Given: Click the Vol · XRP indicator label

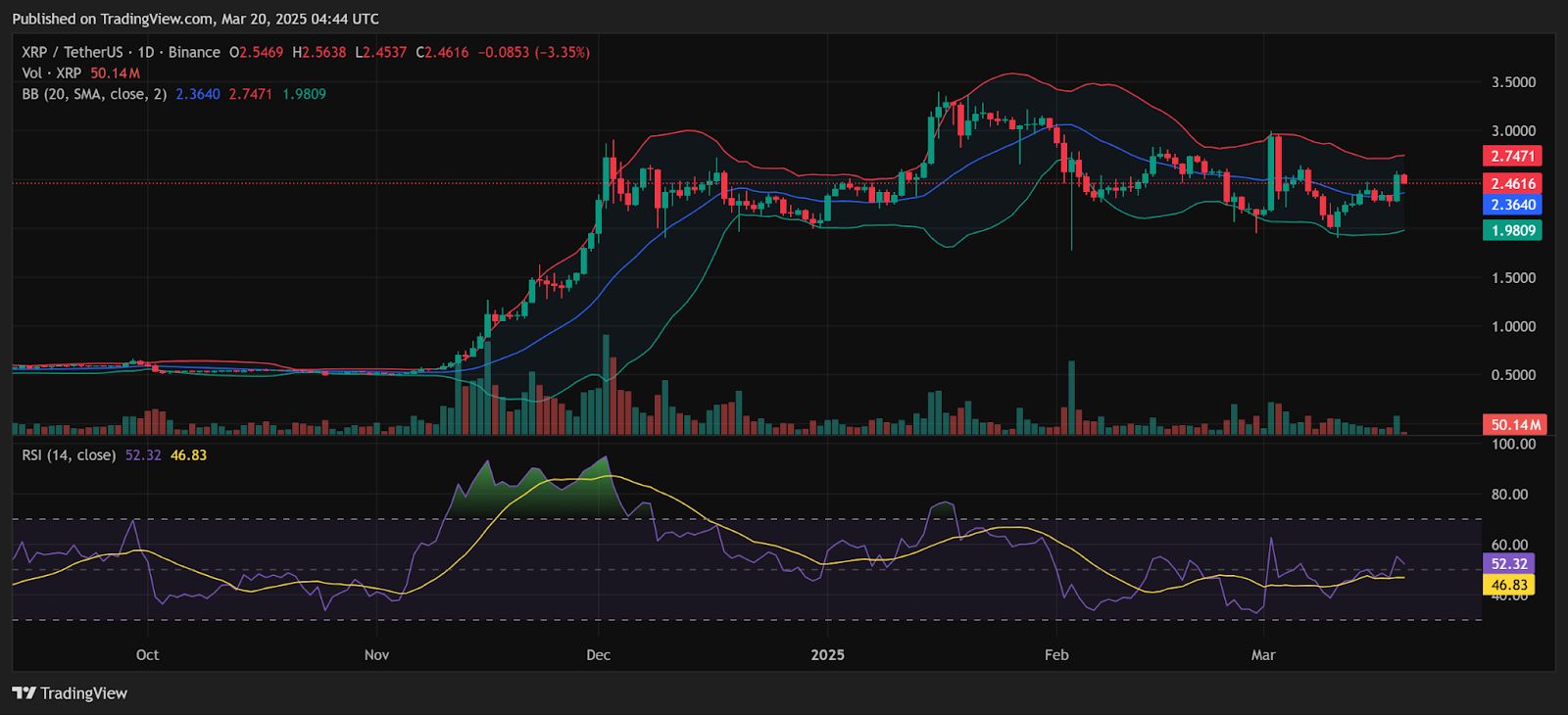Looking at the screenshot, I should pos(52,73).
